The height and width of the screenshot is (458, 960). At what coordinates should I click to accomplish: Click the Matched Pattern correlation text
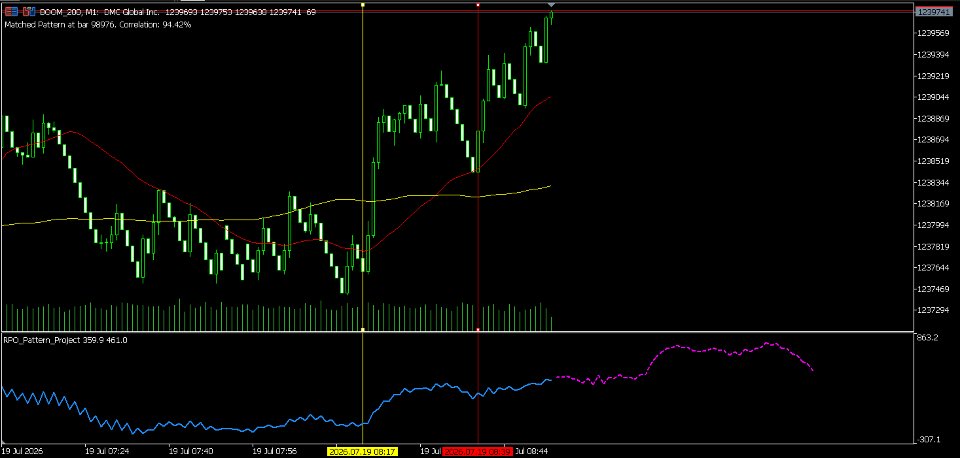click(x=98, y=25)
